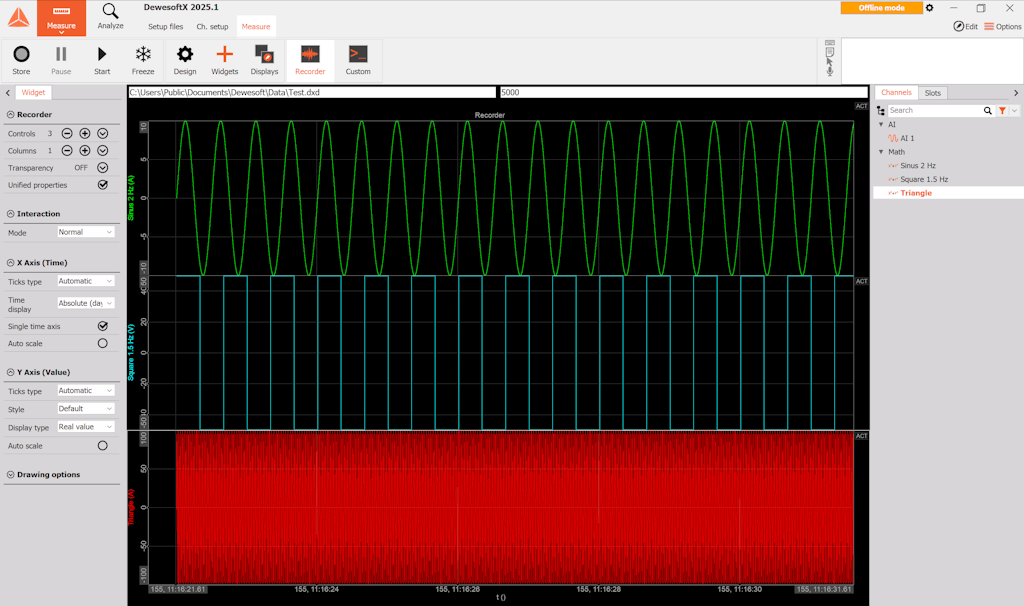Open Controls row dropdown arrow
This screenshot has height=606, width=1024.
pos(103,133)
